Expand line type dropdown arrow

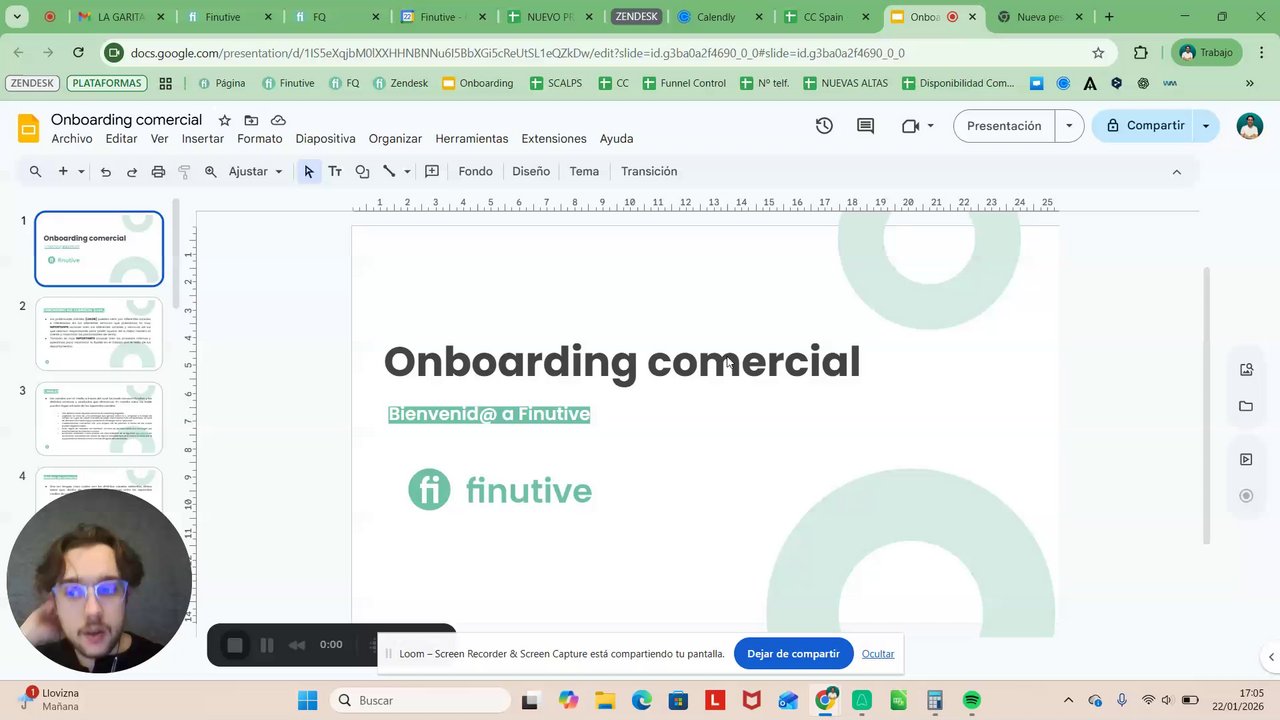(x=407, y=172)
